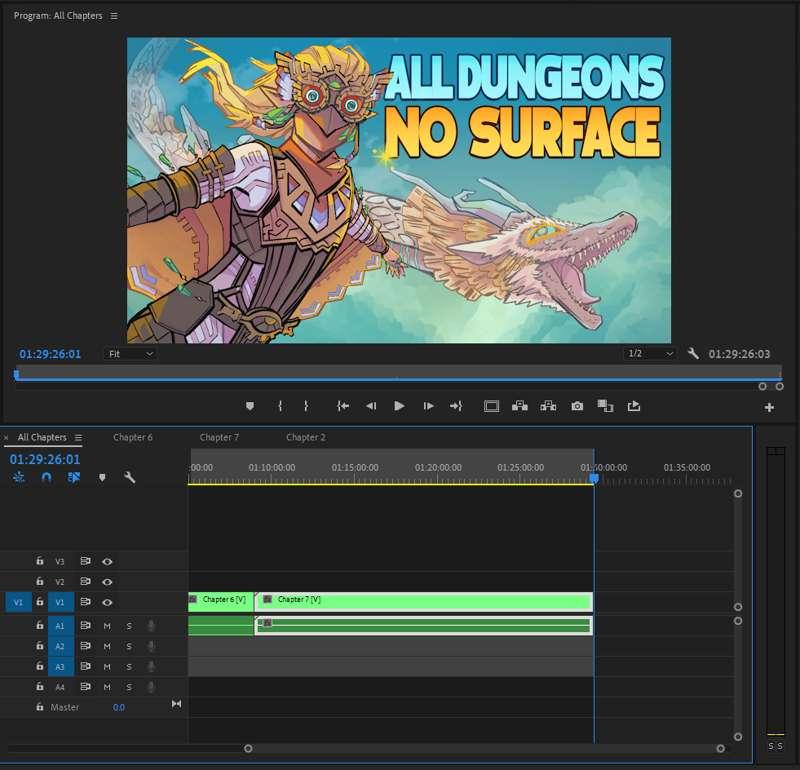Open the 1/2 playback resolution dropdown
The width and height of the screenshot is (800, 770).
click(x=649, y=353)
